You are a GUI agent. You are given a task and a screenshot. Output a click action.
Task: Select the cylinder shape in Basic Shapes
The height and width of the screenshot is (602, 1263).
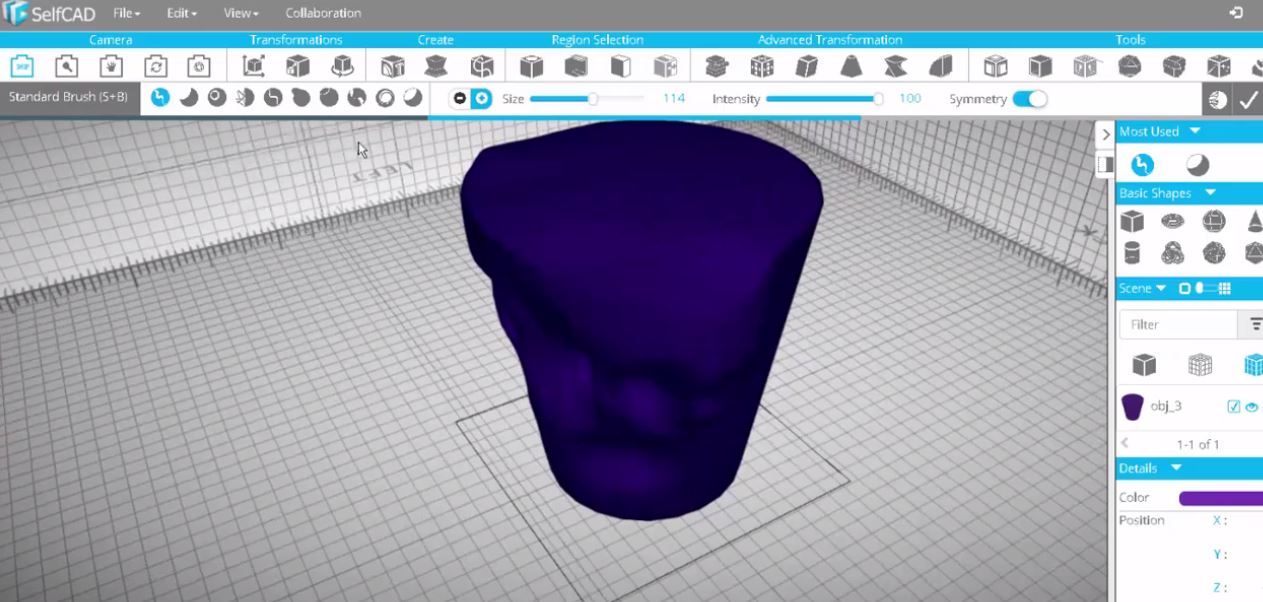[x=1133, y=252]
